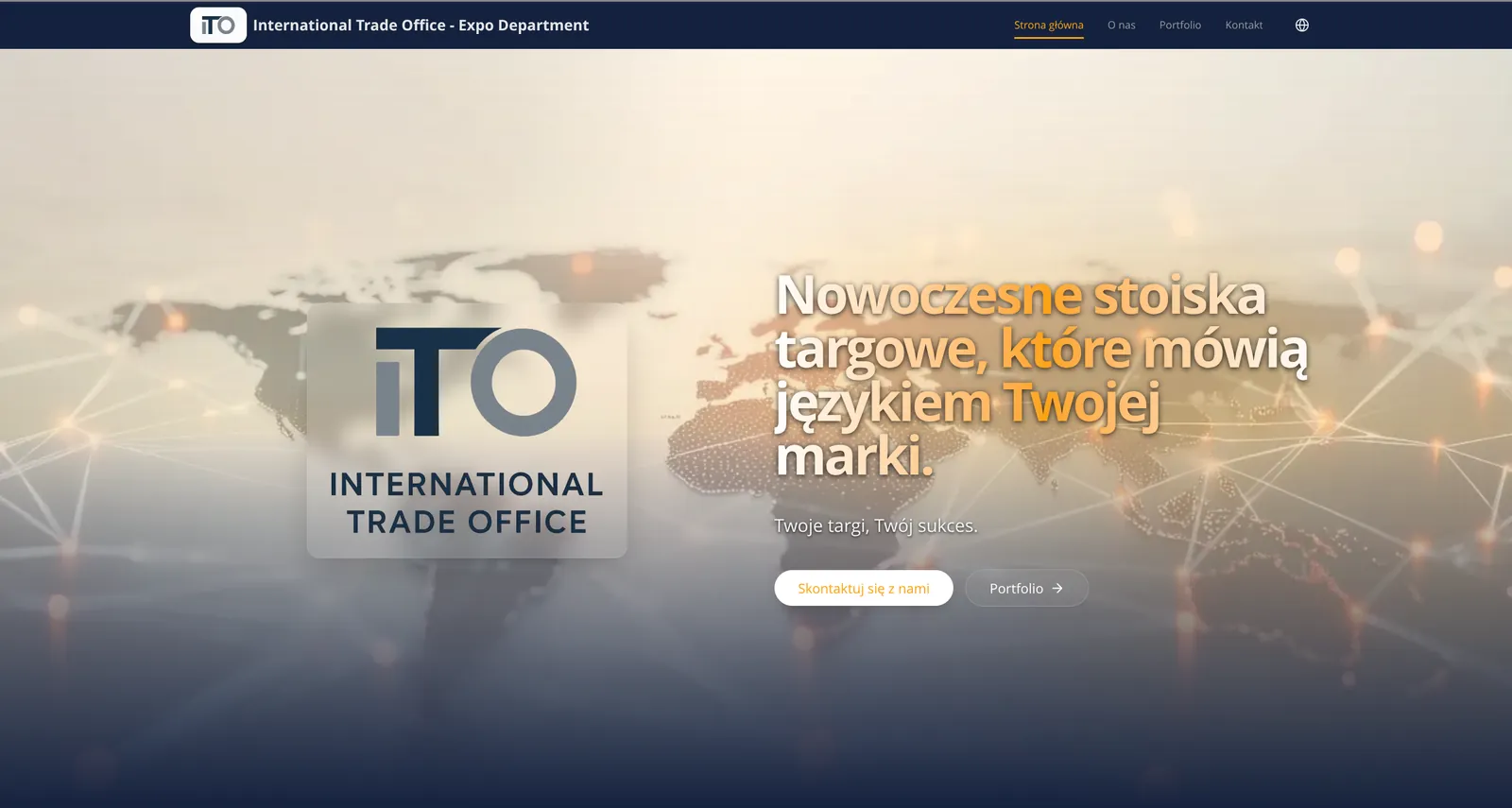This screenshot has height=808, width=1512.
Task: Open Portfolio from the top navigation
Action: pyautogui.click(x=1180, y=26)
